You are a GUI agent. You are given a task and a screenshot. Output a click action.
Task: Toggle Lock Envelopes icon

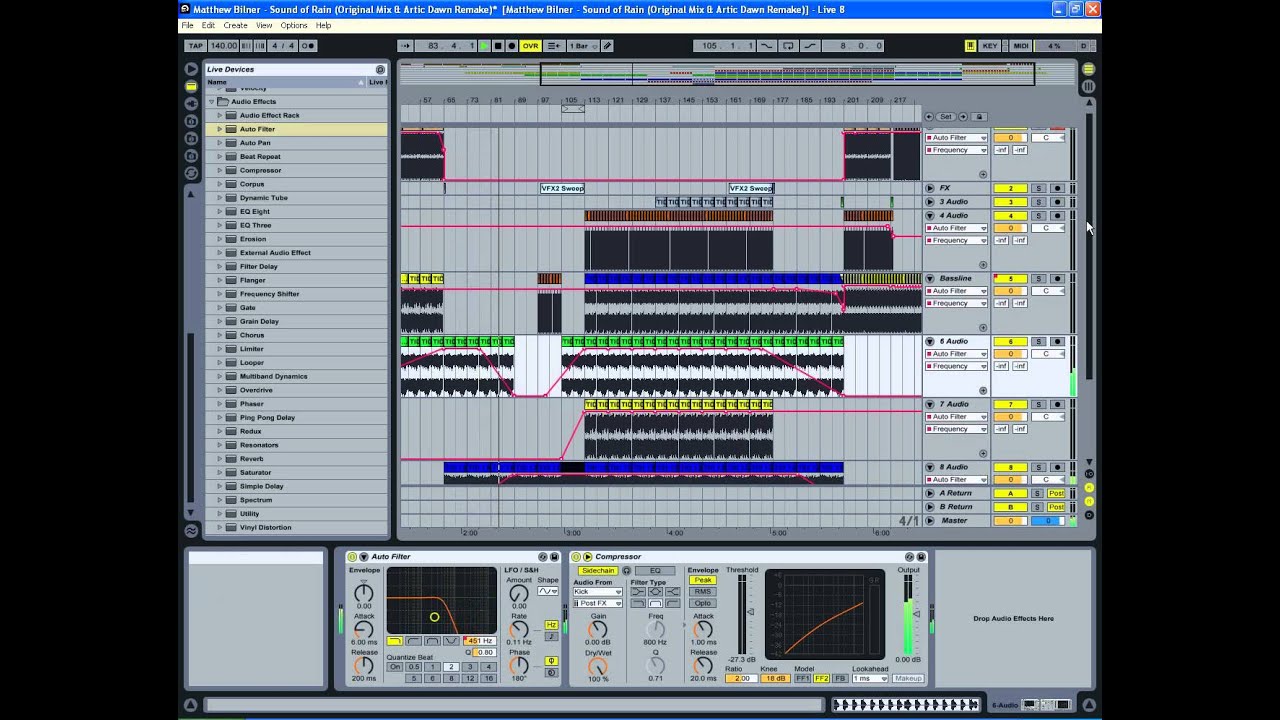tap(979, 117)
